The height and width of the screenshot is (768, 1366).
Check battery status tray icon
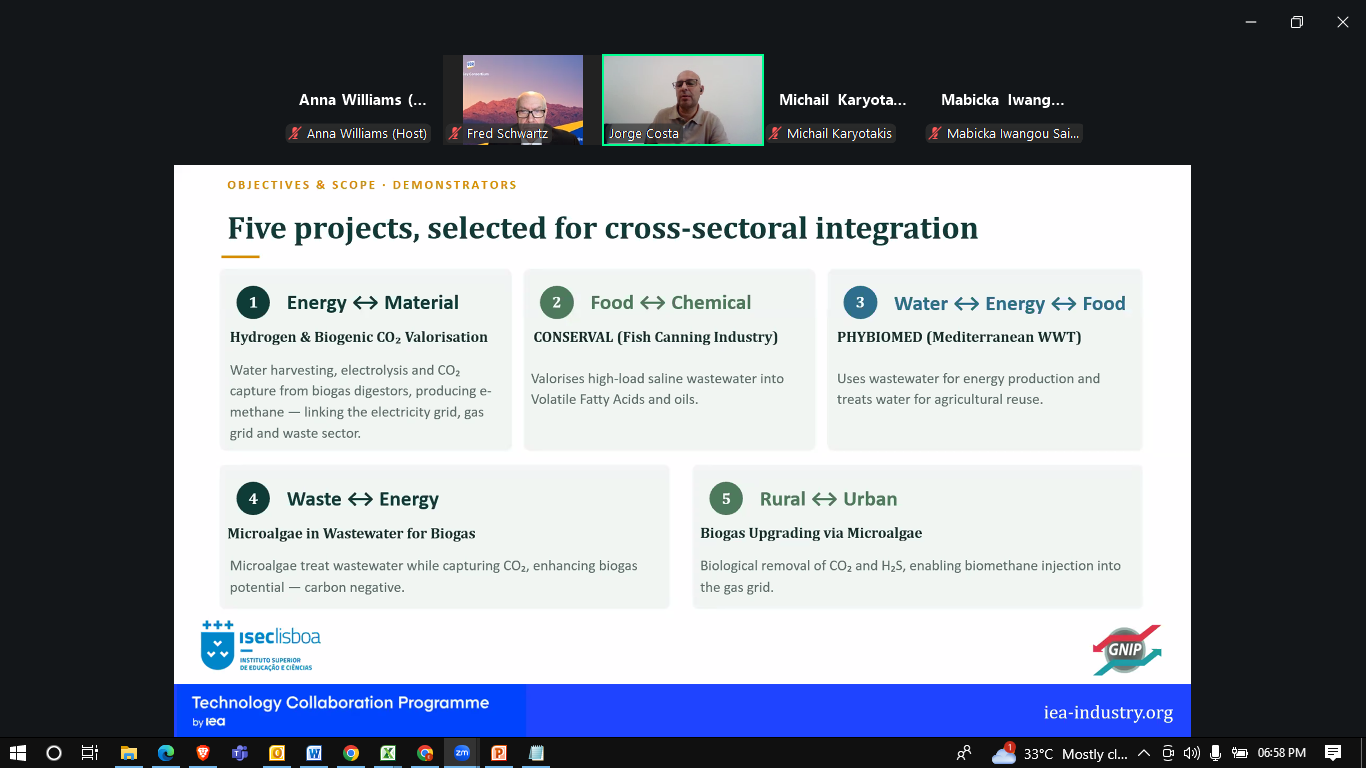click(1240, 753)
